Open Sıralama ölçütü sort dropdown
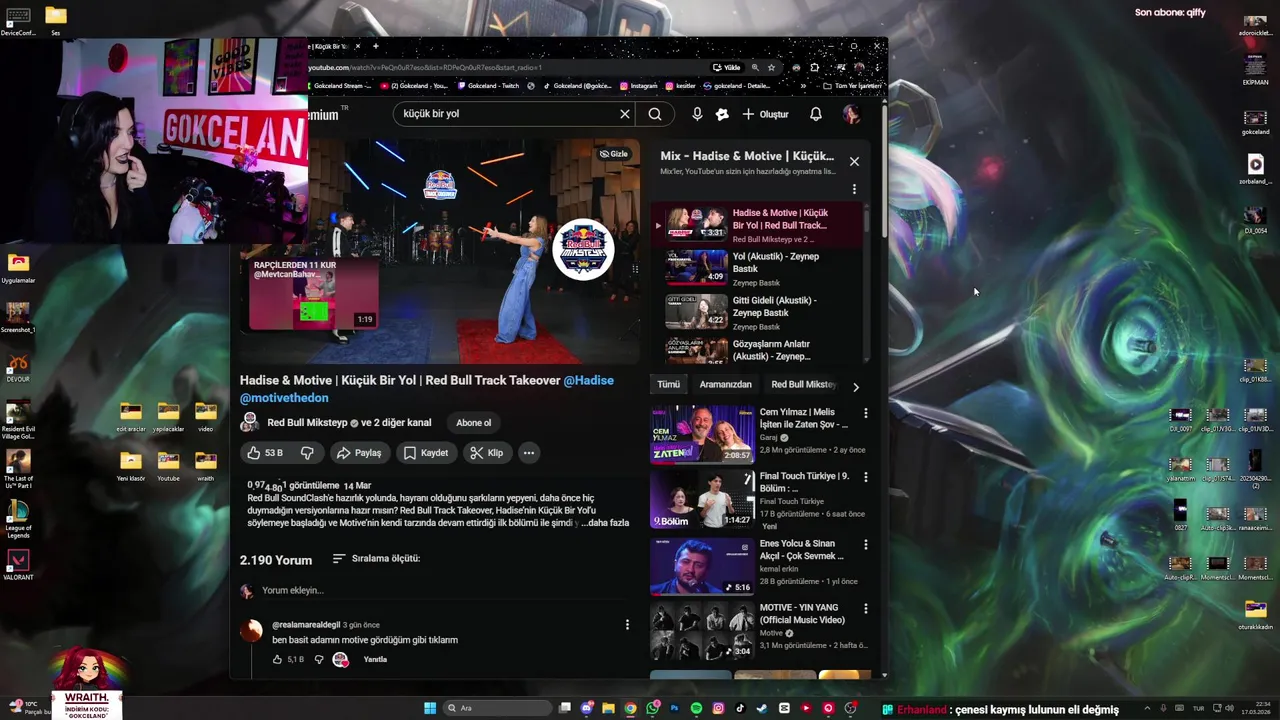The image size is (1280, 720). pos(376,558)
